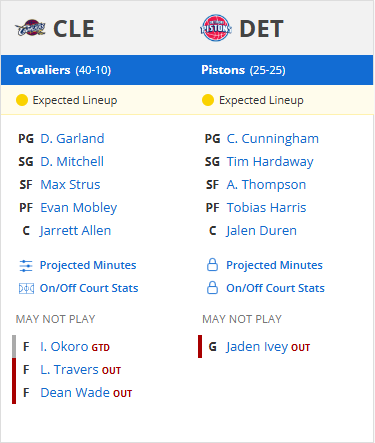Open D. Garland player page
Viewport: 375px width, 443px height.
[x=72, y=139]
